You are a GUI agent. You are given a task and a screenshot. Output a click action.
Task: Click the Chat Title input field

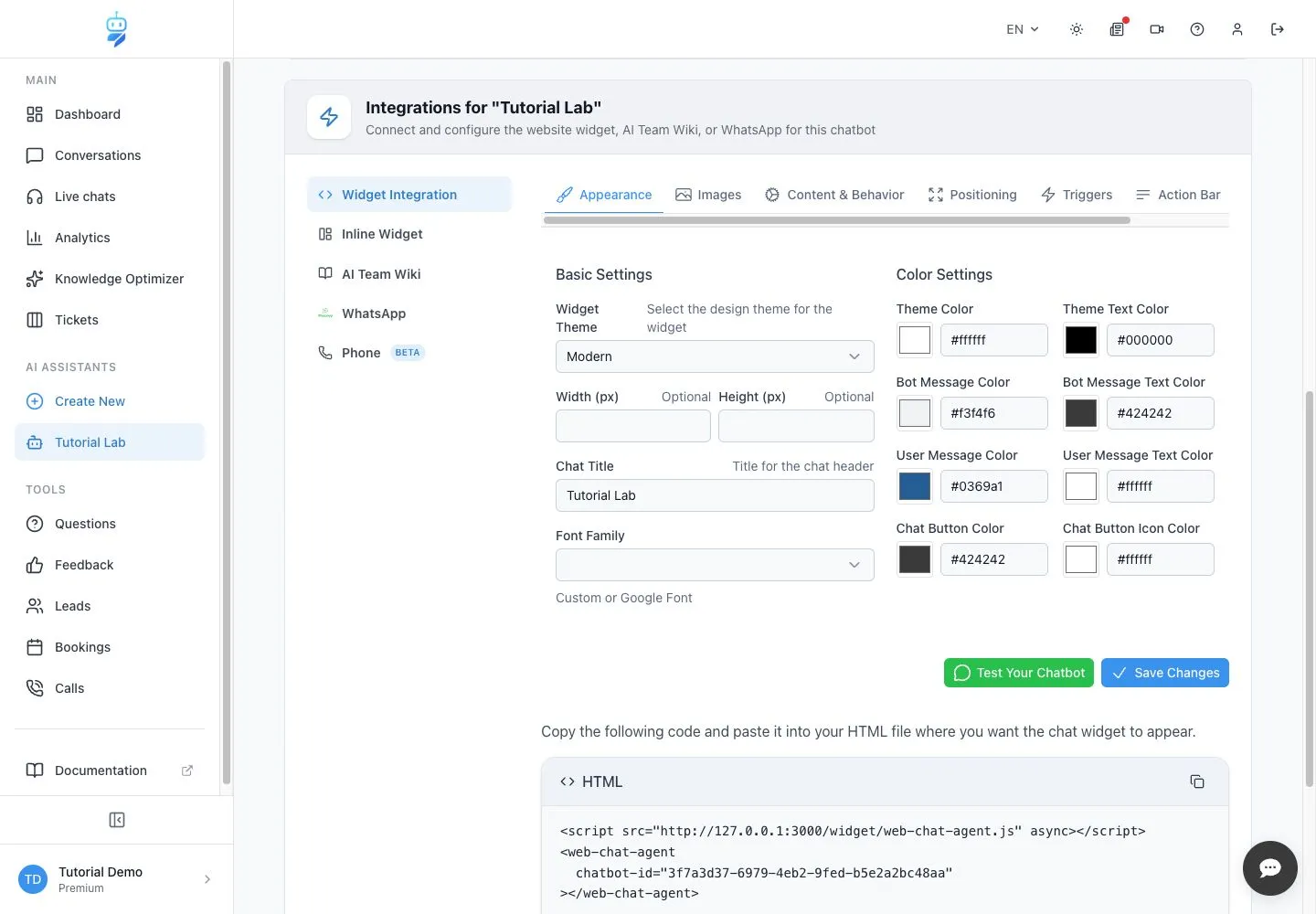tap(715, 495)
